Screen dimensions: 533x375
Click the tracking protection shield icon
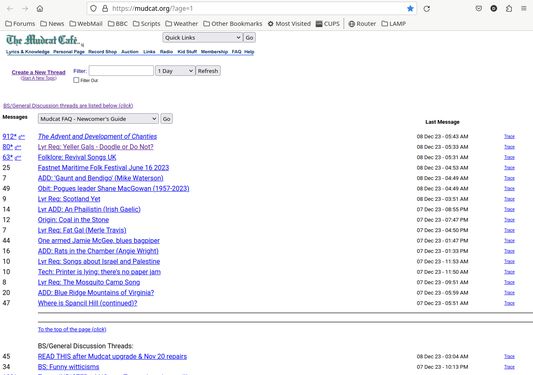coord(93,8)
